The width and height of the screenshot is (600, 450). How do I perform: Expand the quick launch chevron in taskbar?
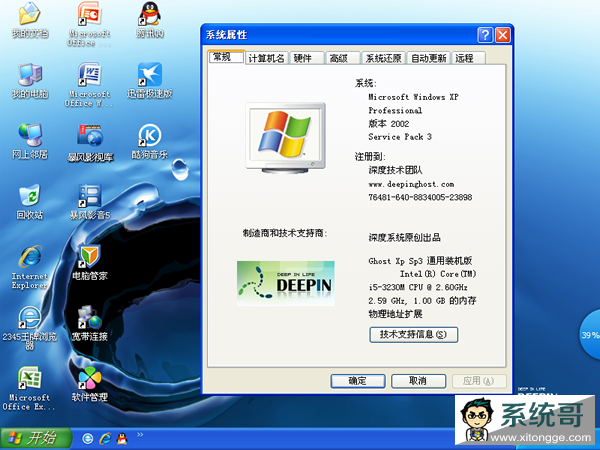coord(140,434)
